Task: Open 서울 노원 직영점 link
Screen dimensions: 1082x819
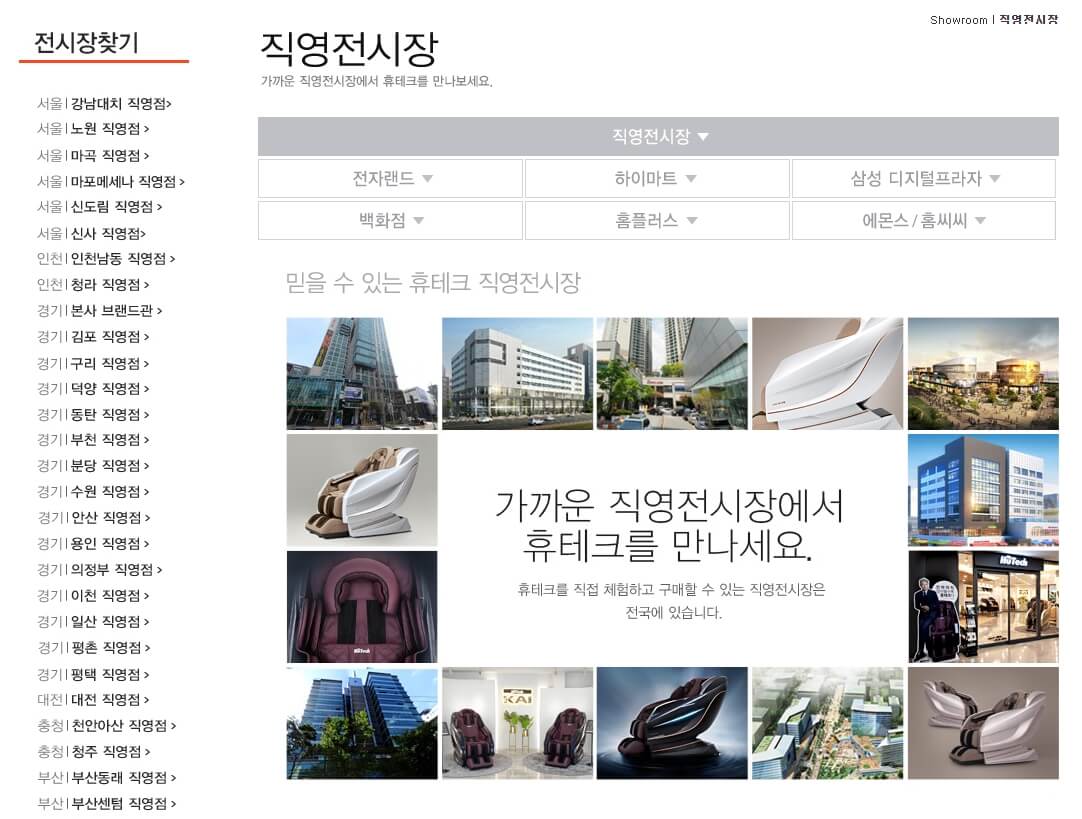Action: click(93, 129)
